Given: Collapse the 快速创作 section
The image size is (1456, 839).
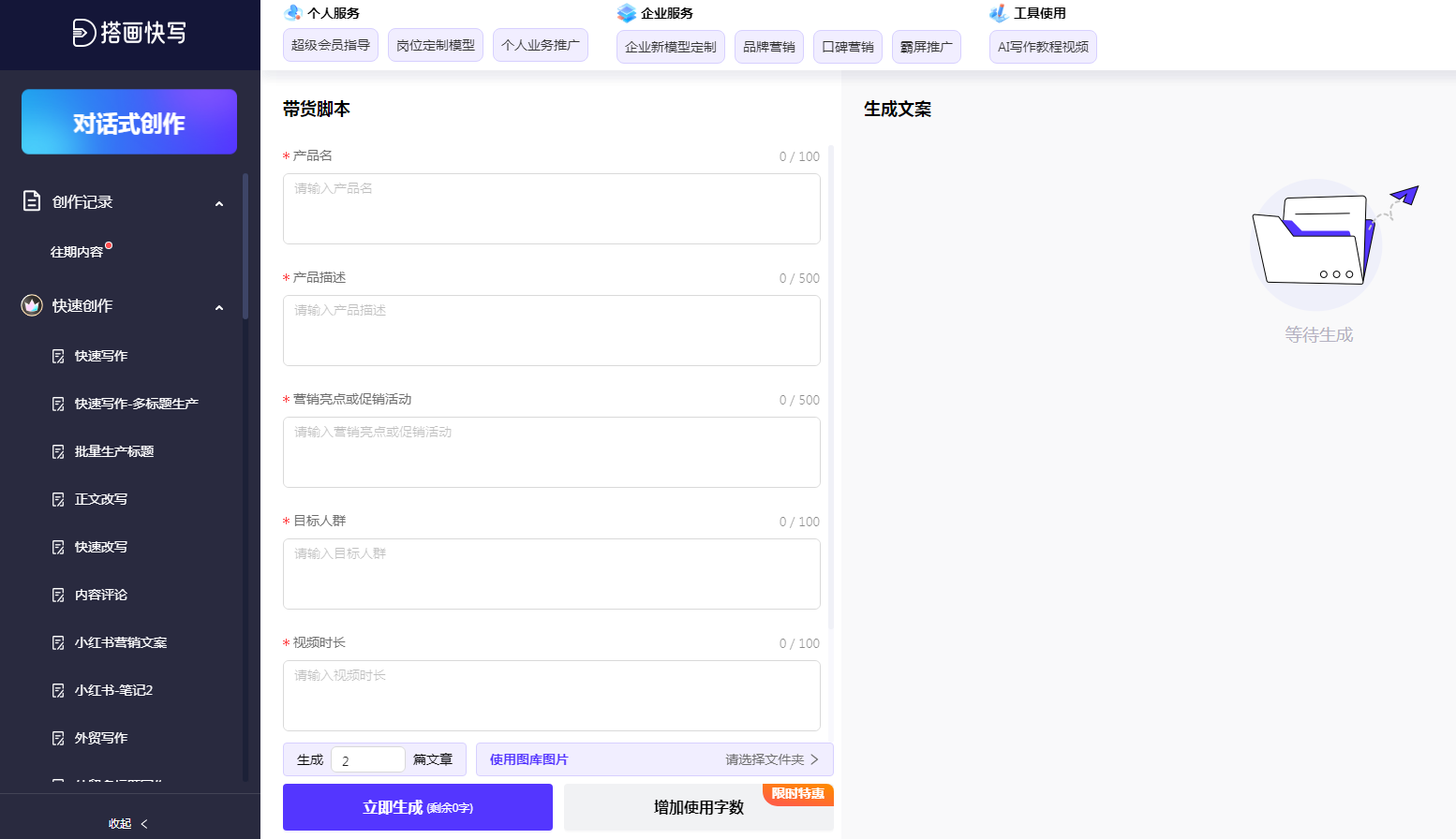Looking at the screenshot, I should click(x=218, y=307).
